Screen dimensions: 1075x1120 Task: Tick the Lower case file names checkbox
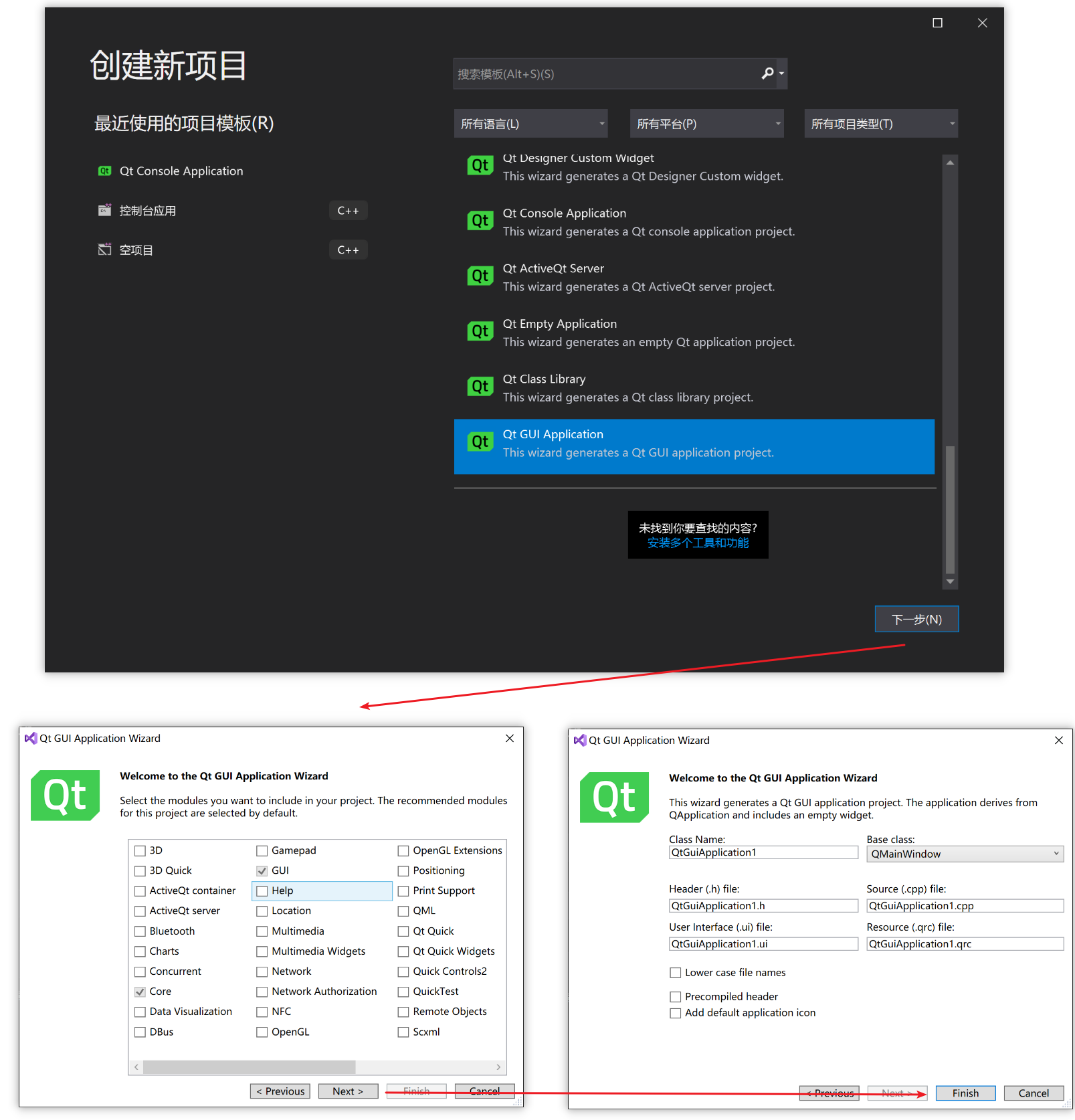[x=676, y=973]
